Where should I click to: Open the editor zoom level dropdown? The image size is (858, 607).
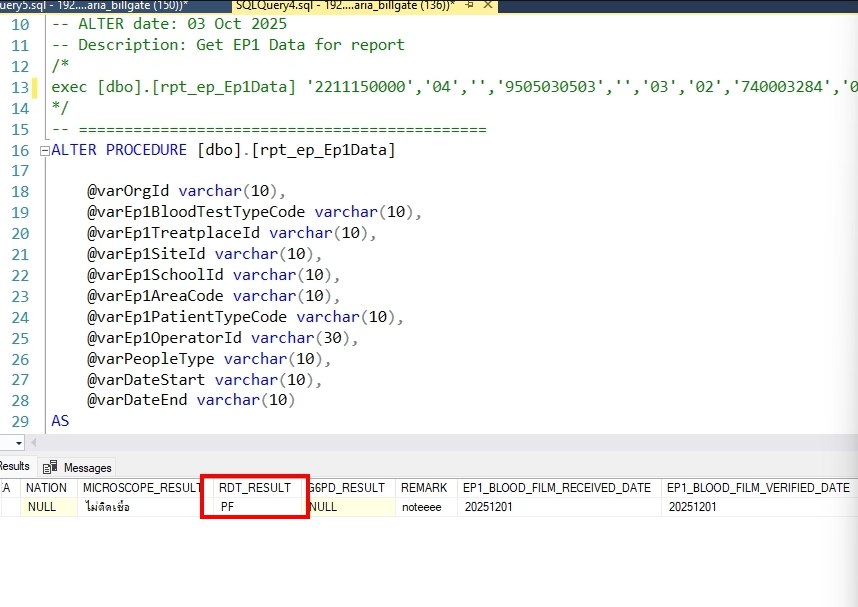(19, 443)
